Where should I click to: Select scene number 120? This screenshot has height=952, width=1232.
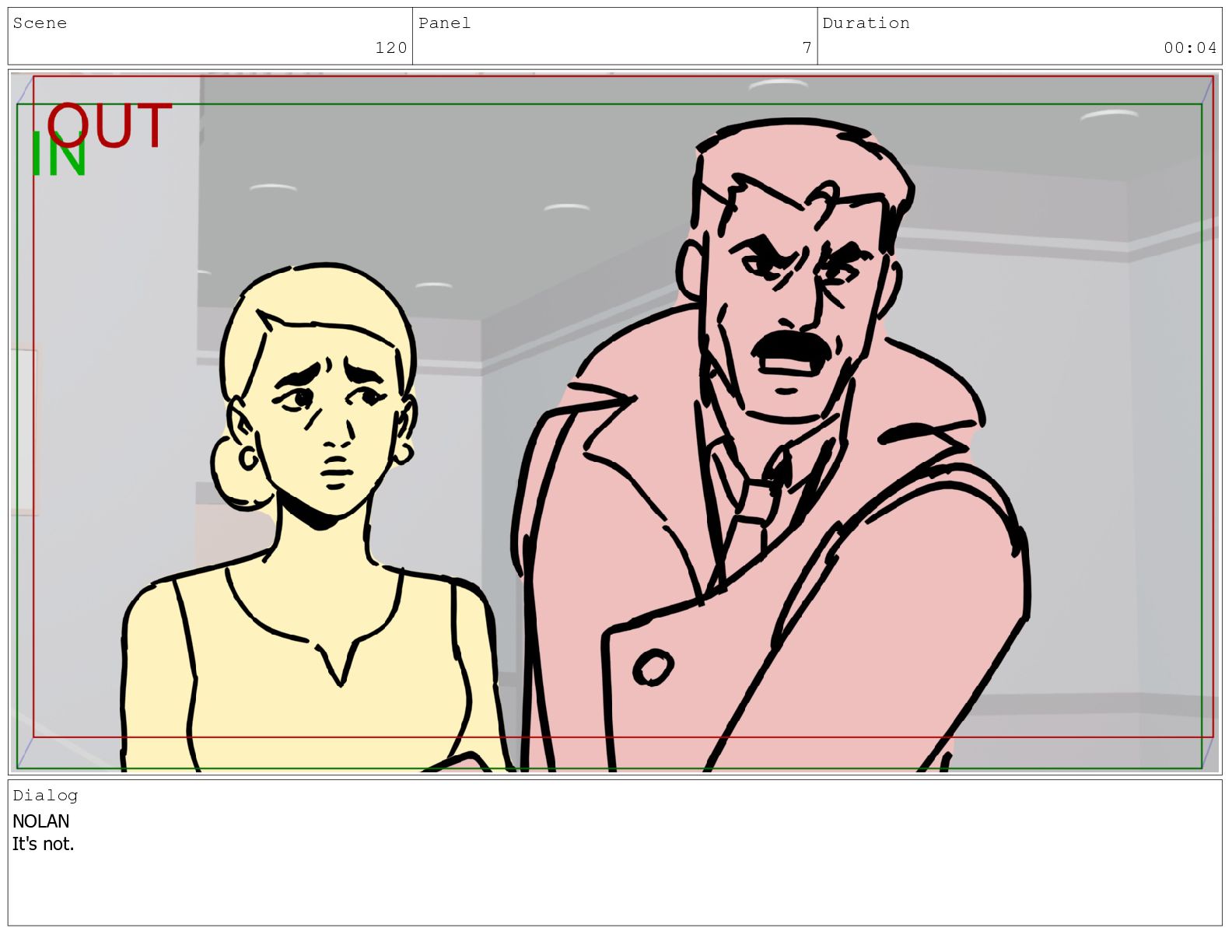click(x=391, y=48)
